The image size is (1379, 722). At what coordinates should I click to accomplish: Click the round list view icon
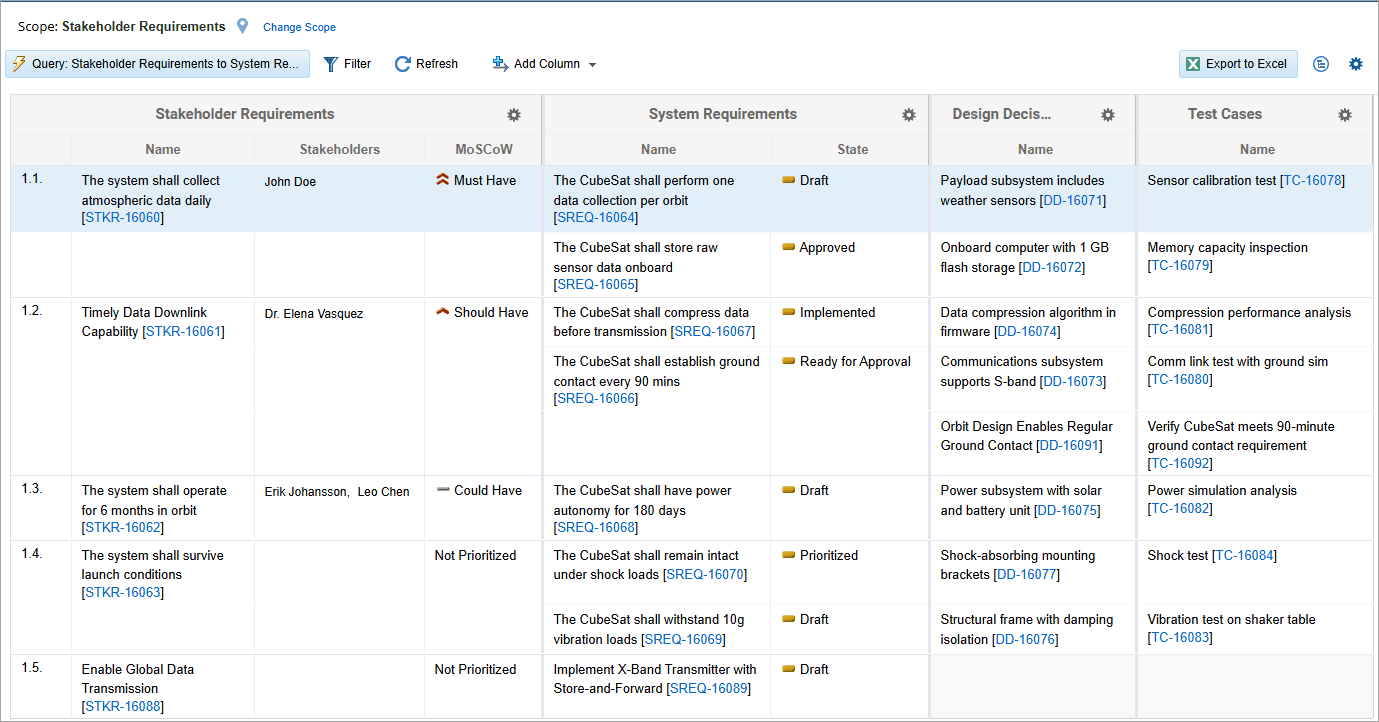click(1321, 64)
